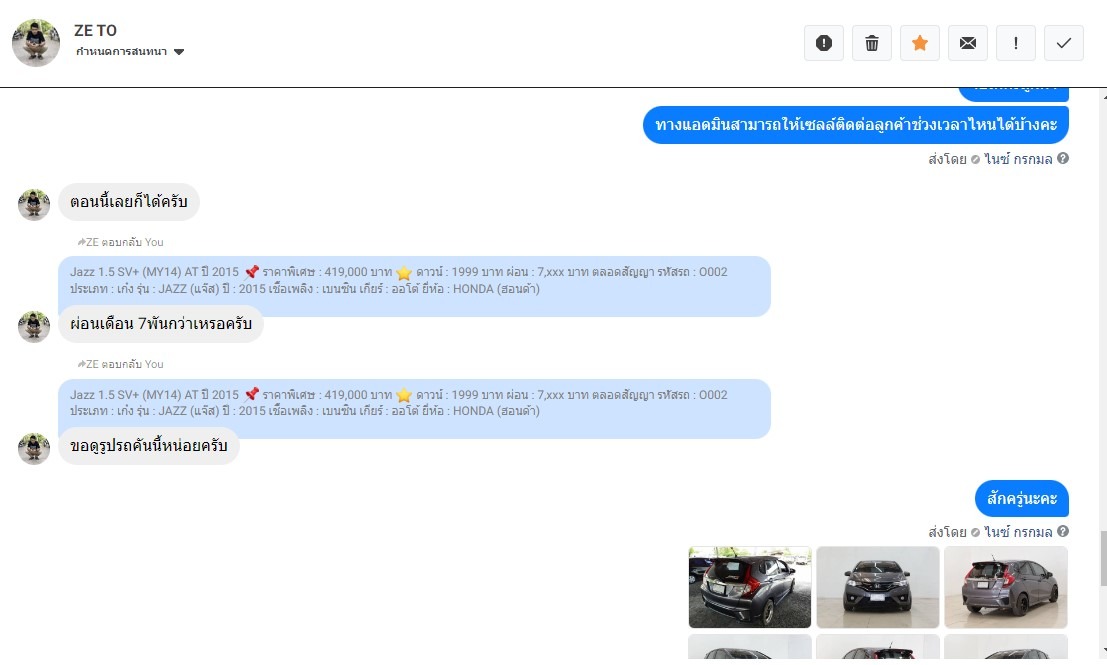Open car photo showing front view of Honda

(878, 587)
